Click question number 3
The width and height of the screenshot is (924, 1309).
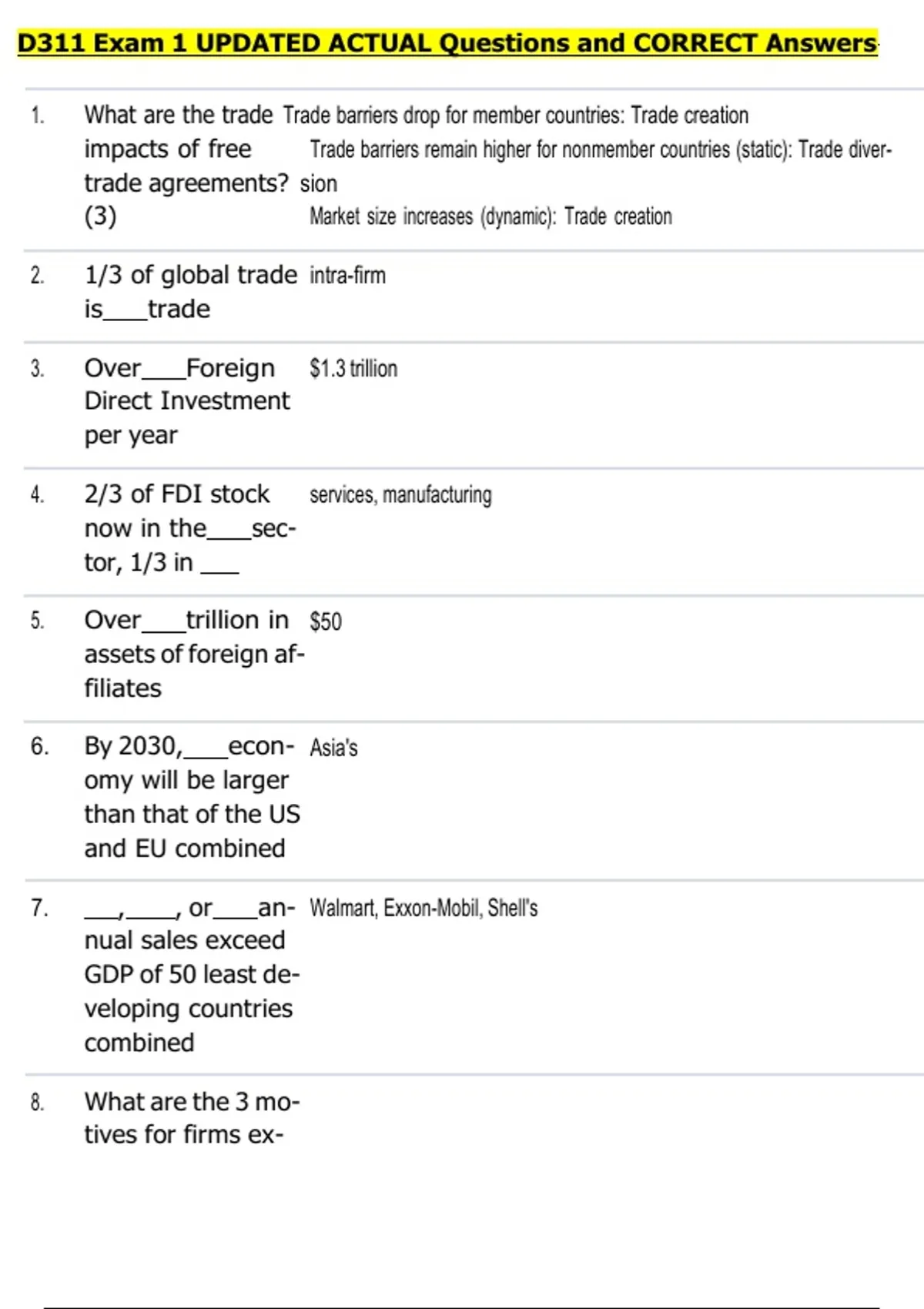pos(37,369)
